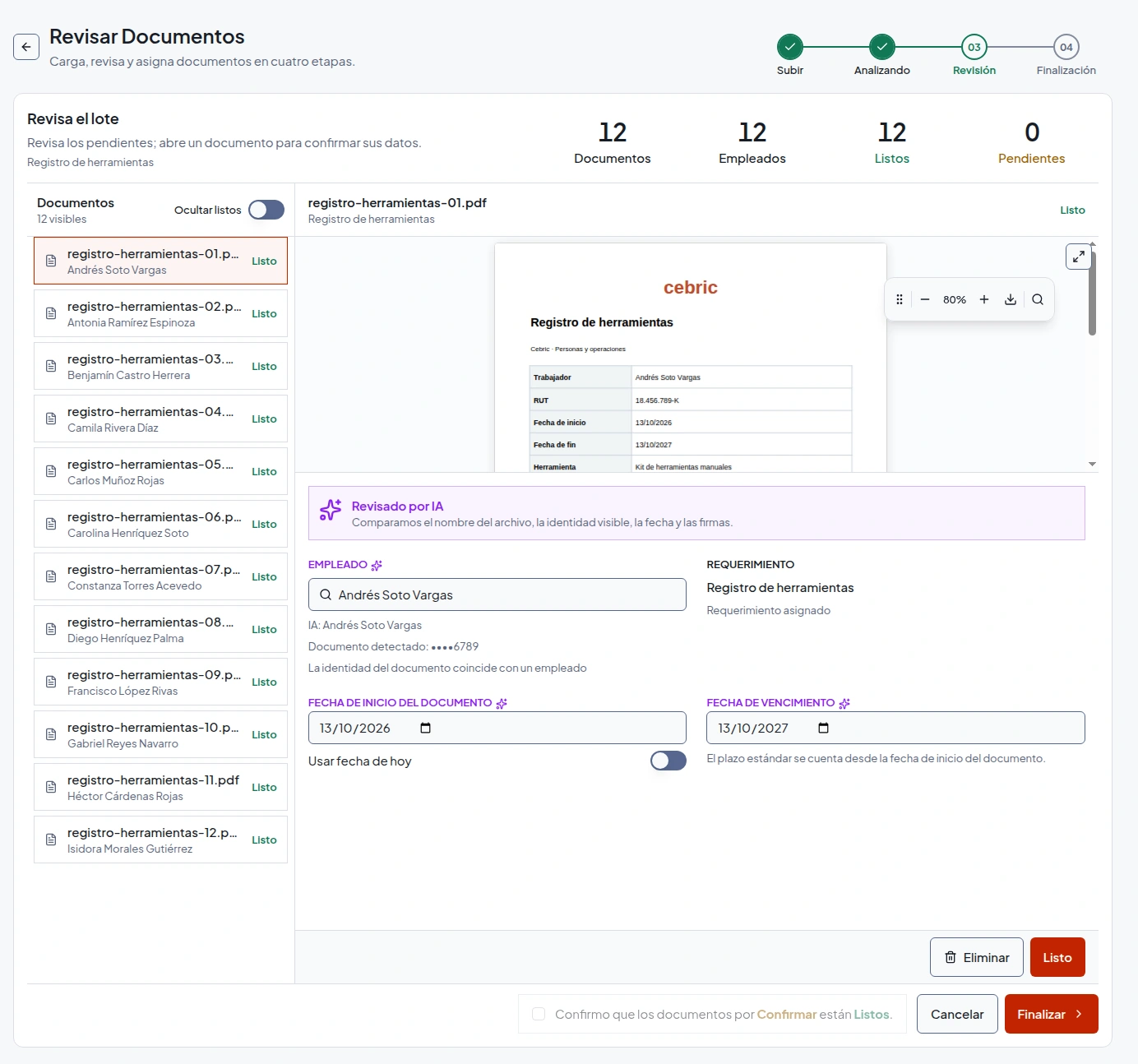Select Gabriel Reyes Navarro document row
The width and height of the screenshot is (1138, 1064).
click(x=160, y=734)
